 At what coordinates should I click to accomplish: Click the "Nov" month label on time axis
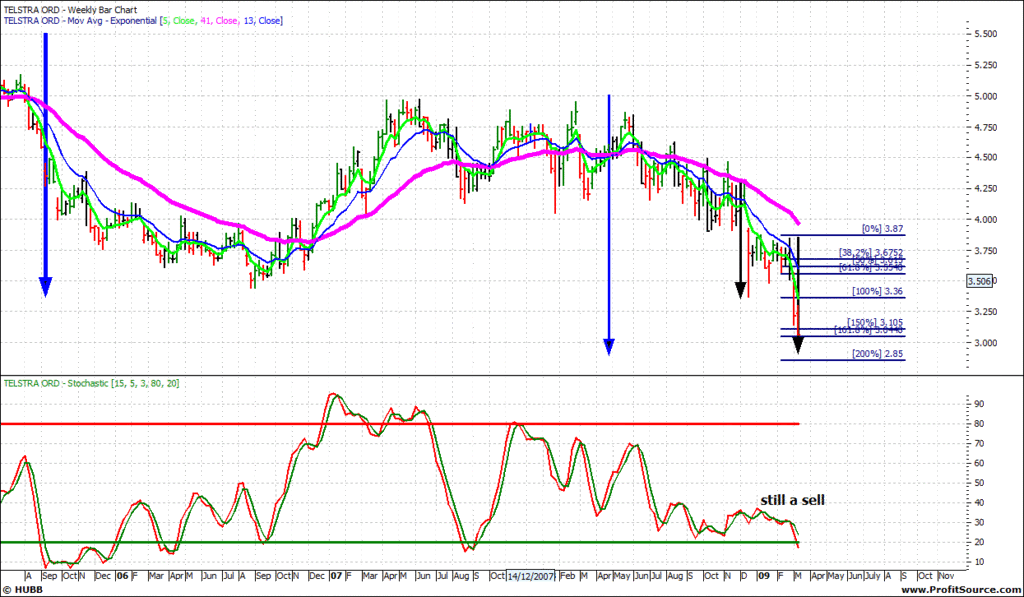coord(946,576)
